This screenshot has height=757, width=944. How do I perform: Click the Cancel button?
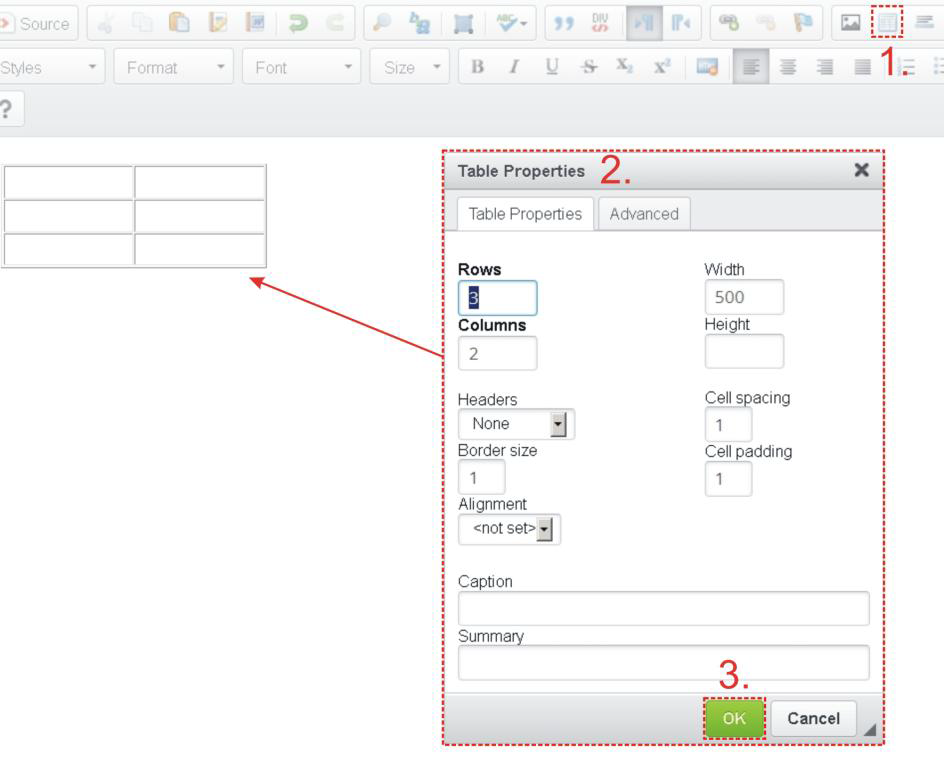(813, 718)
